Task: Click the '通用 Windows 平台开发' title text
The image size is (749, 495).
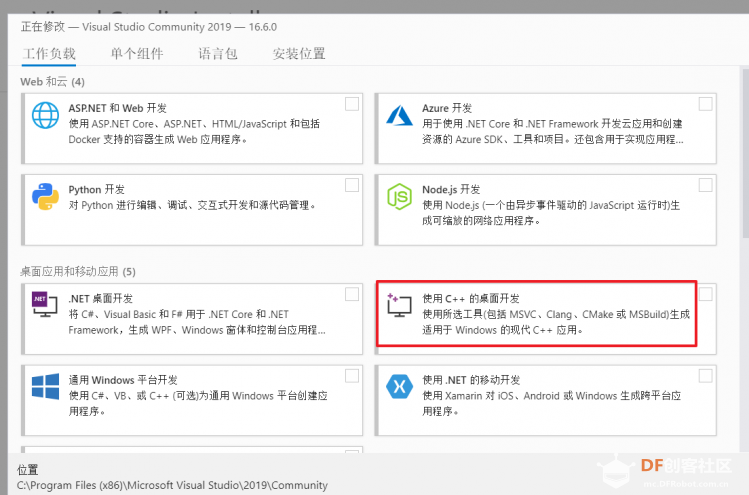Action: 123,380
